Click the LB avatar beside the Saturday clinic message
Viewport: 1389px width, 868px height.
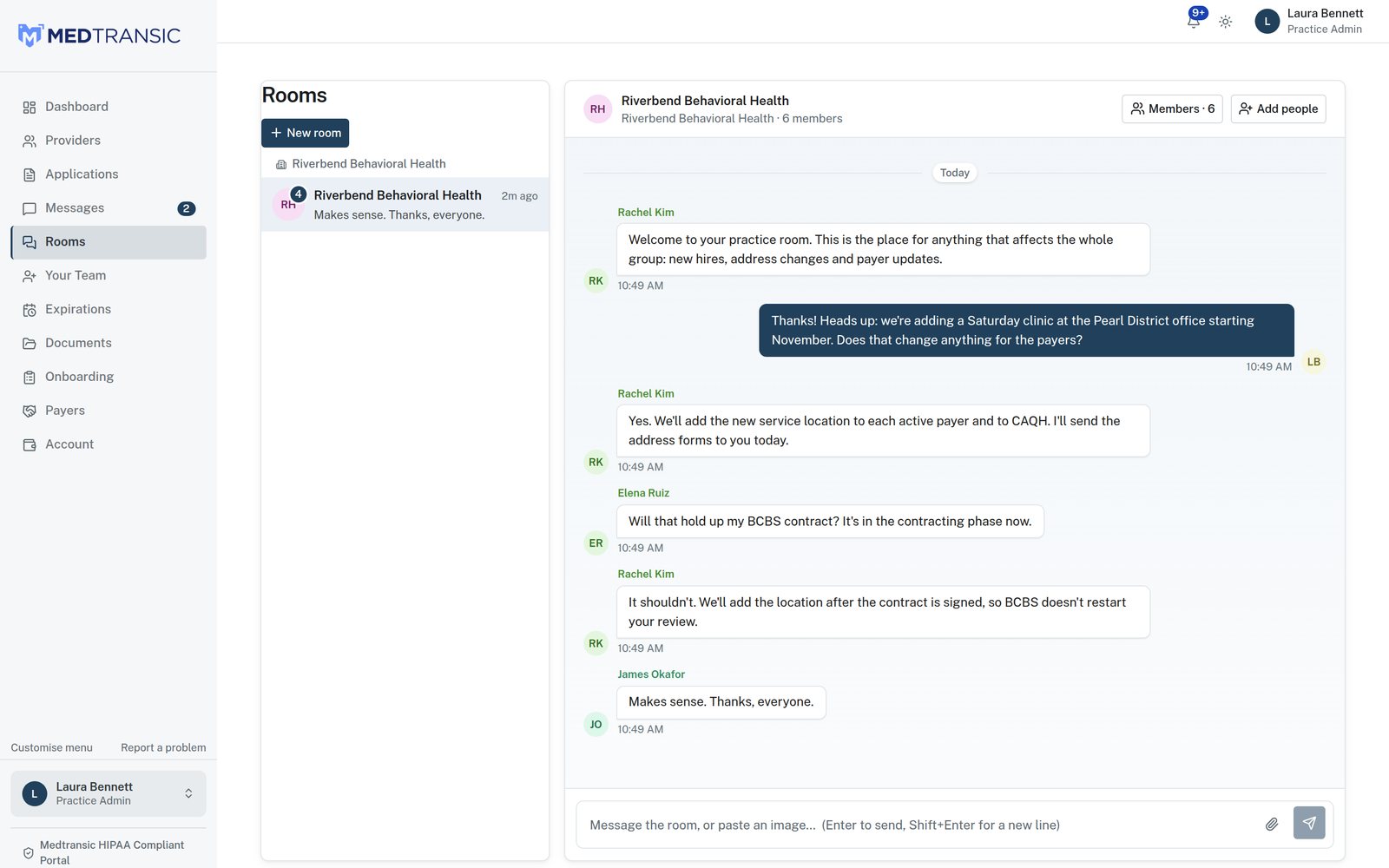[x=1313, y=362]
